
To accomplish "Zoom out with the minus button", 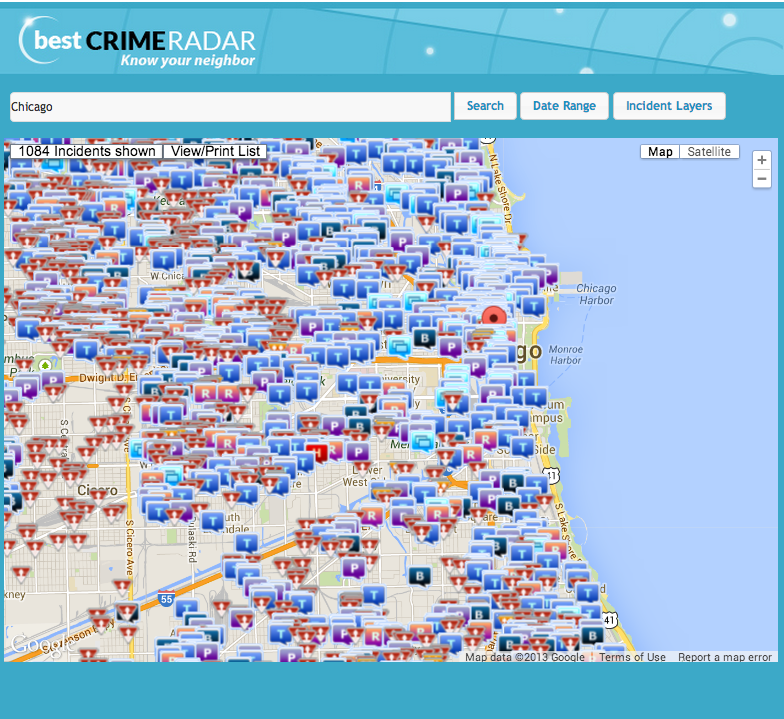I will coord(762,178).
